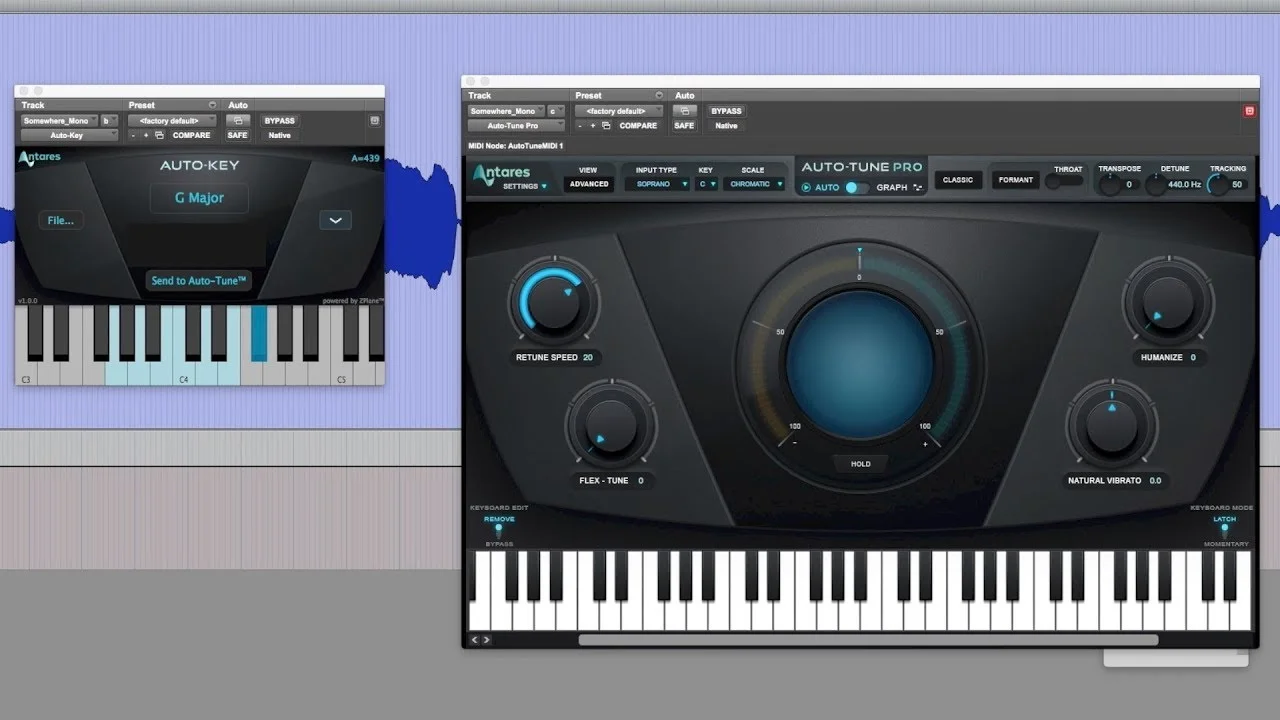This screenshot has width=1280, height=720.
Task: Open Preset menu circle arrow in Auto-Key window
Action: pos(212,105)
